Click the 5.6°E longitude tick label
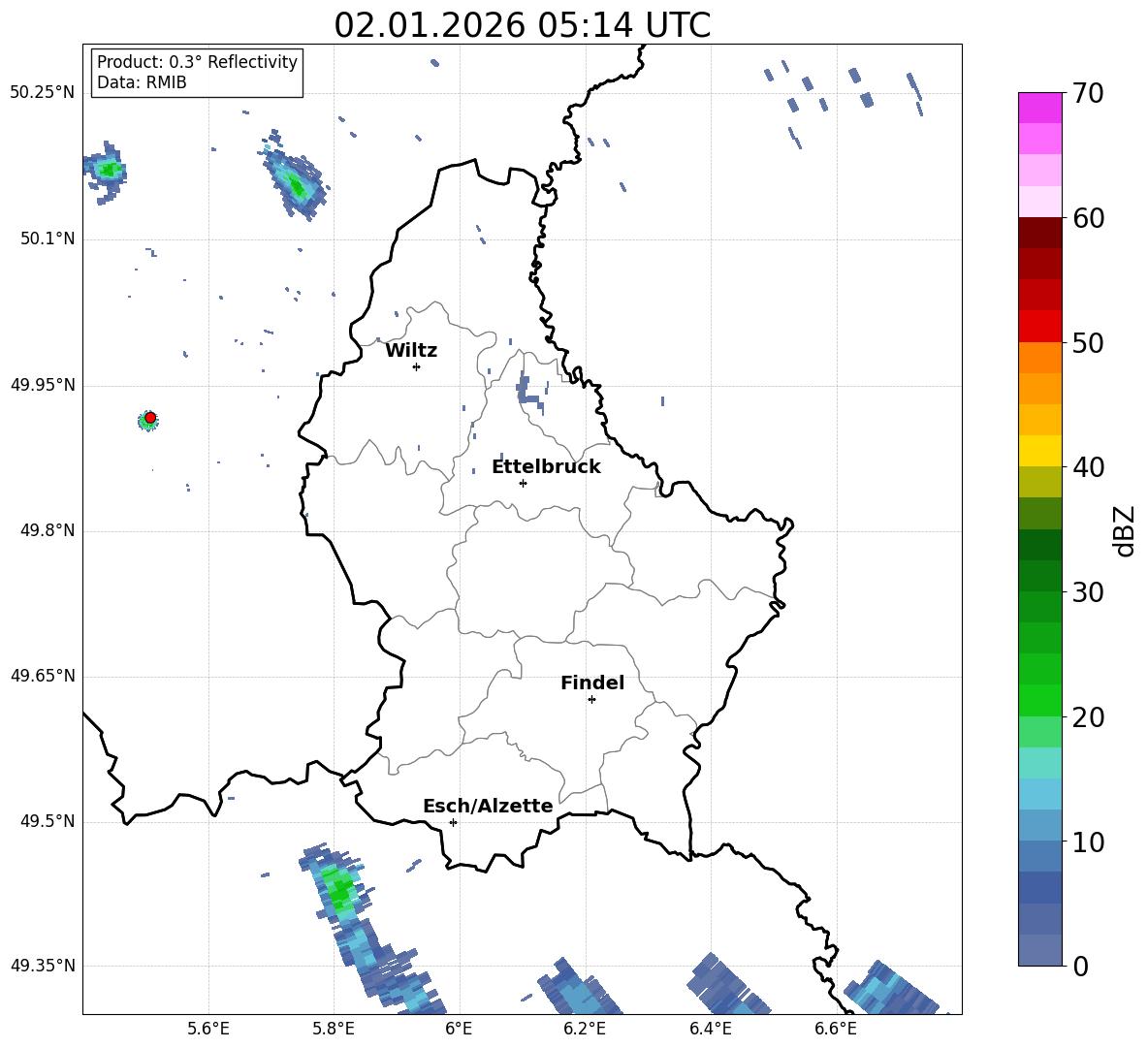This screenshot has width=1148, height=1048. click(x=208, y=1030)
